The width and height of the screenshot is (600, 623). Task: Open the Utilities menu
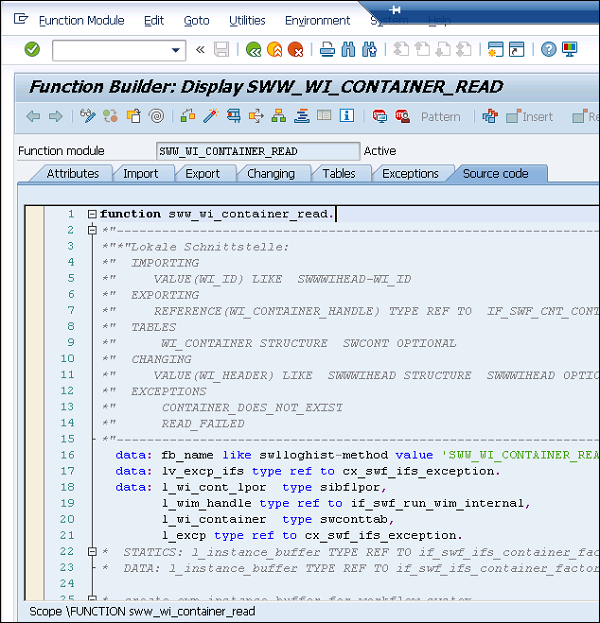tap(247, 20)
